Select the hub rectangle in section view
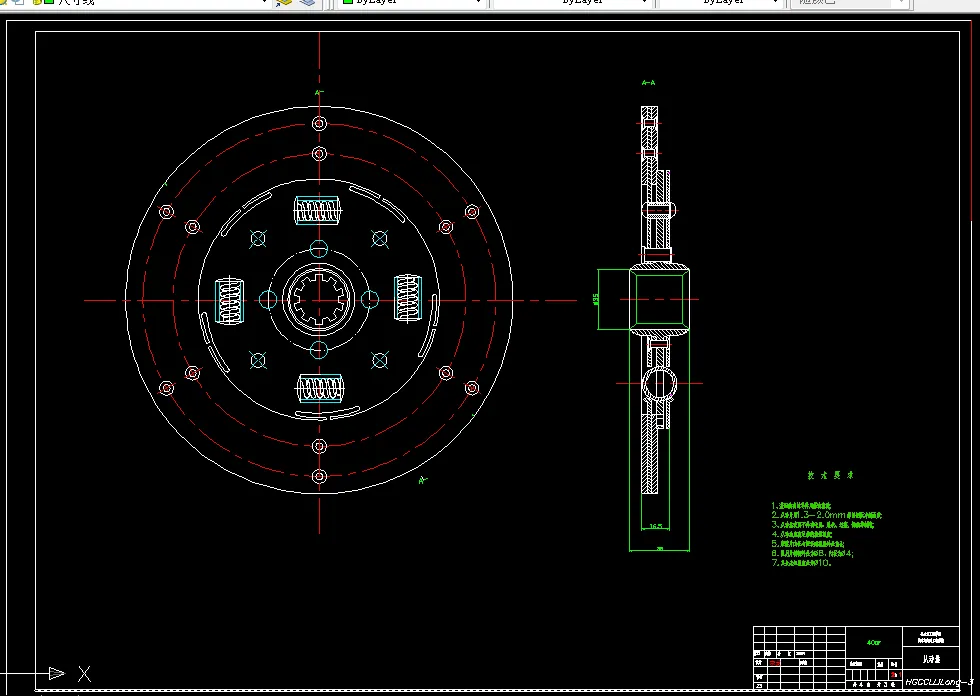Image resolution: width=980 pixels, height=696 pixels. [x=659, y=300]
